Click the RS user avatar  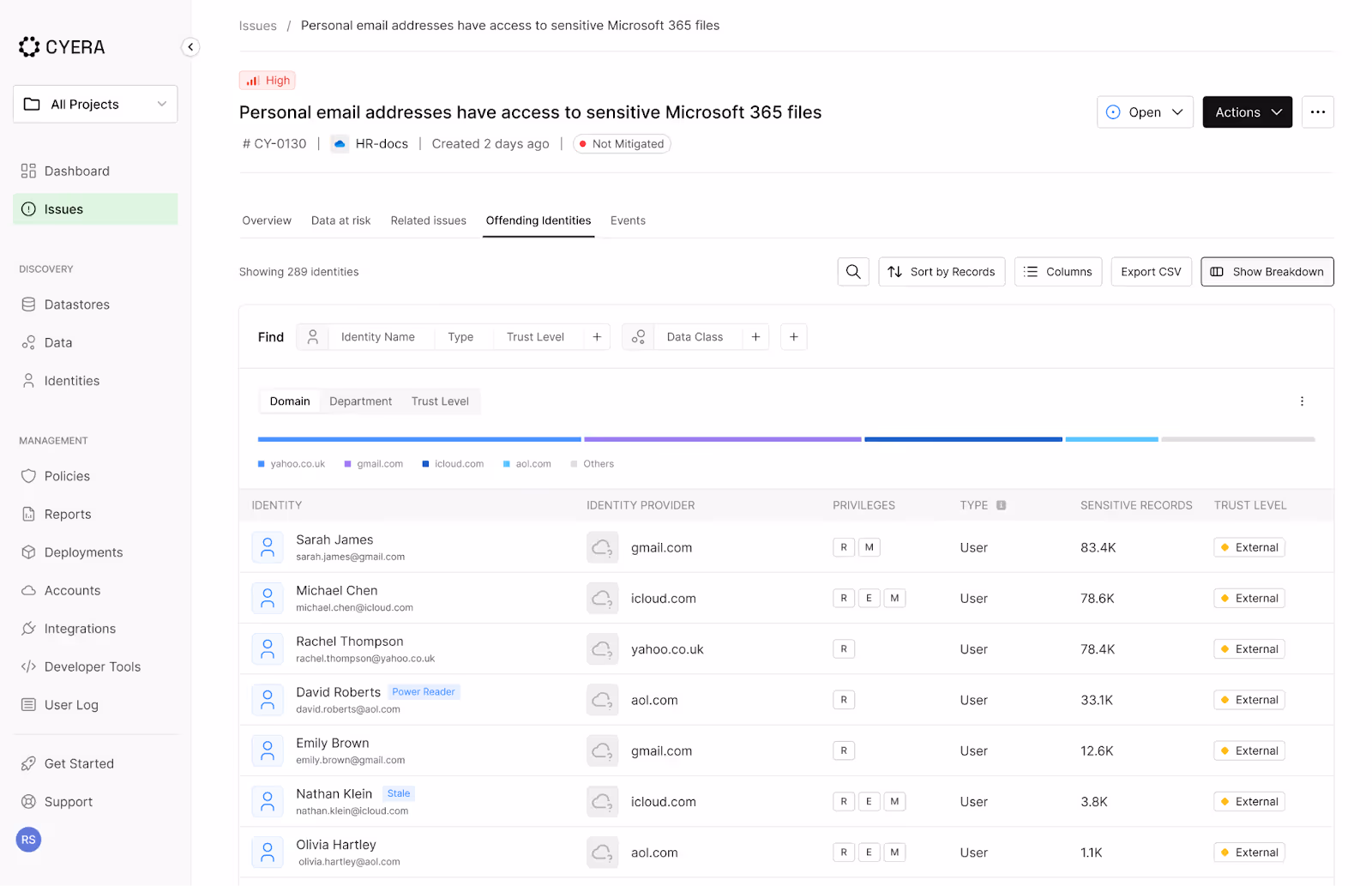28,840
